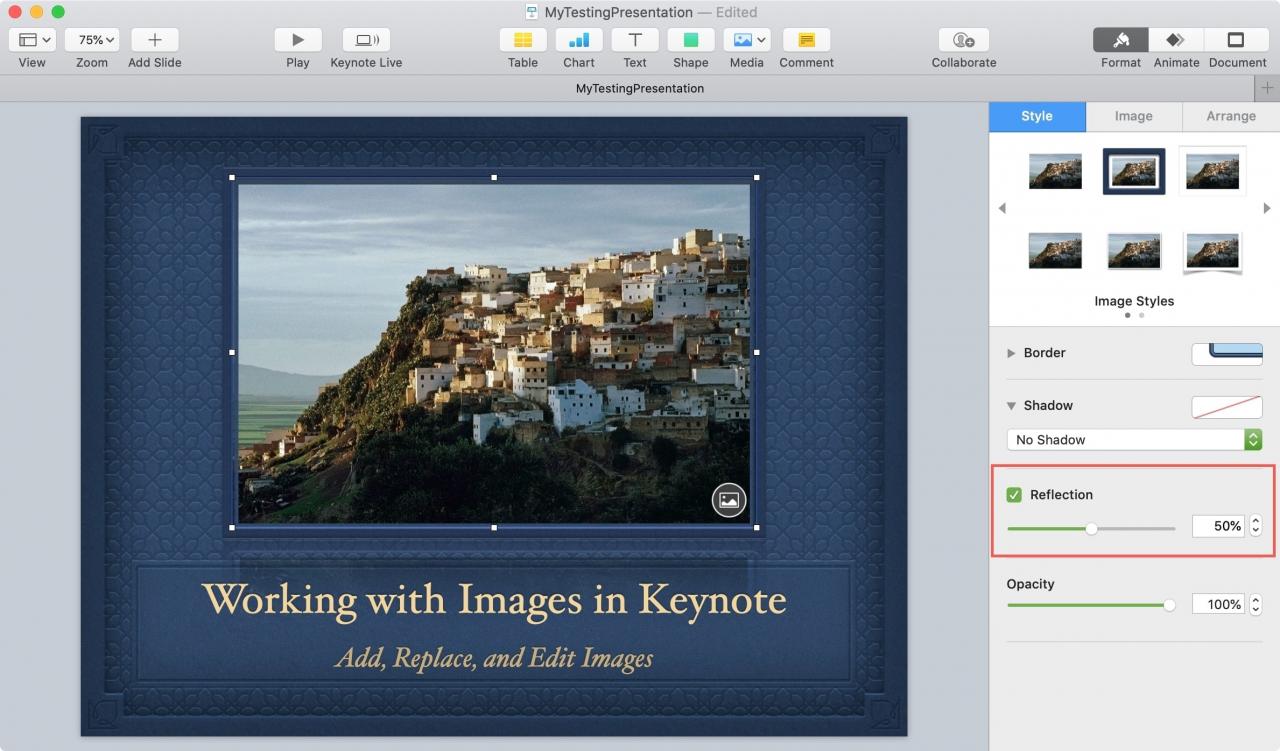Open the Media menu
The image size is (1280, 751).
coord(747,40)
